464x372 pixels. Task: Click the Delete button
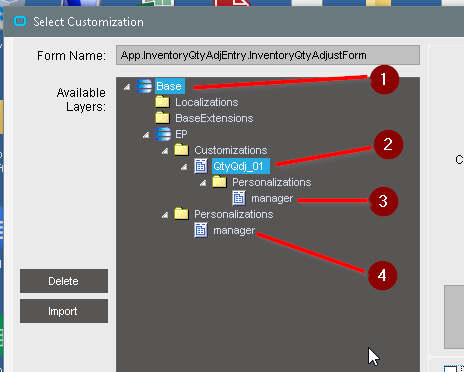coord(64,281)
